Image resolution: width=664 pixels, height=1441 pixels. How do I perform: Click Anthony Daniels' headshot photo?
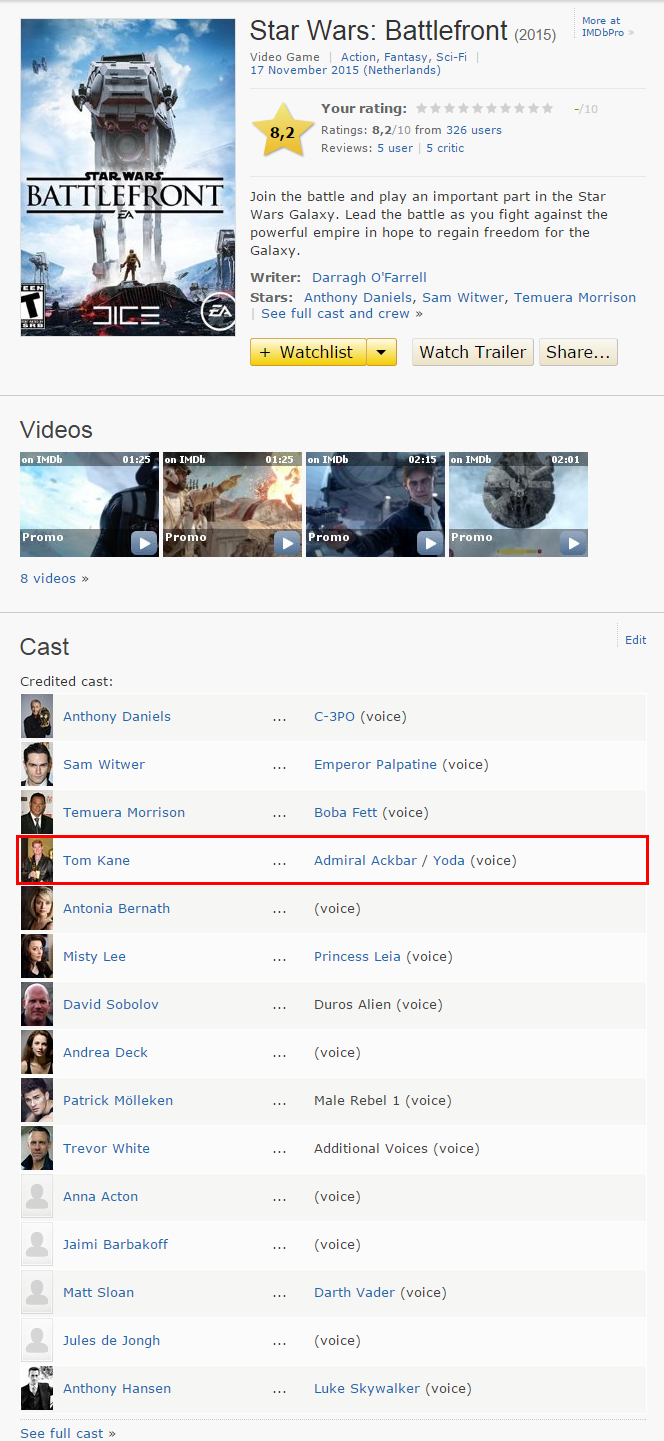click(x=37, y=716)
